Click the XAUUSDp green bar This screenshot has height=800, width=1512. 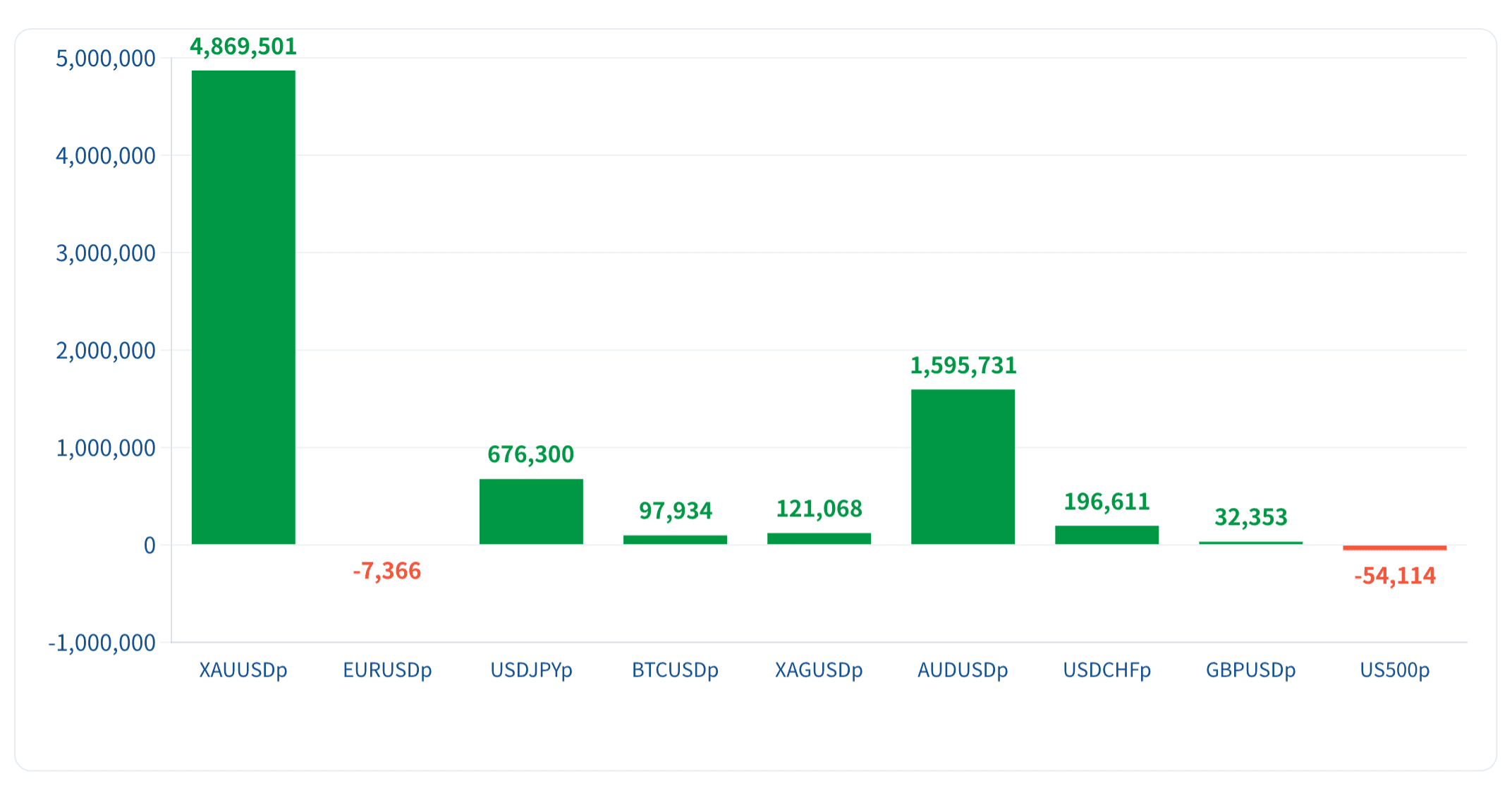(x=243, y=307)
